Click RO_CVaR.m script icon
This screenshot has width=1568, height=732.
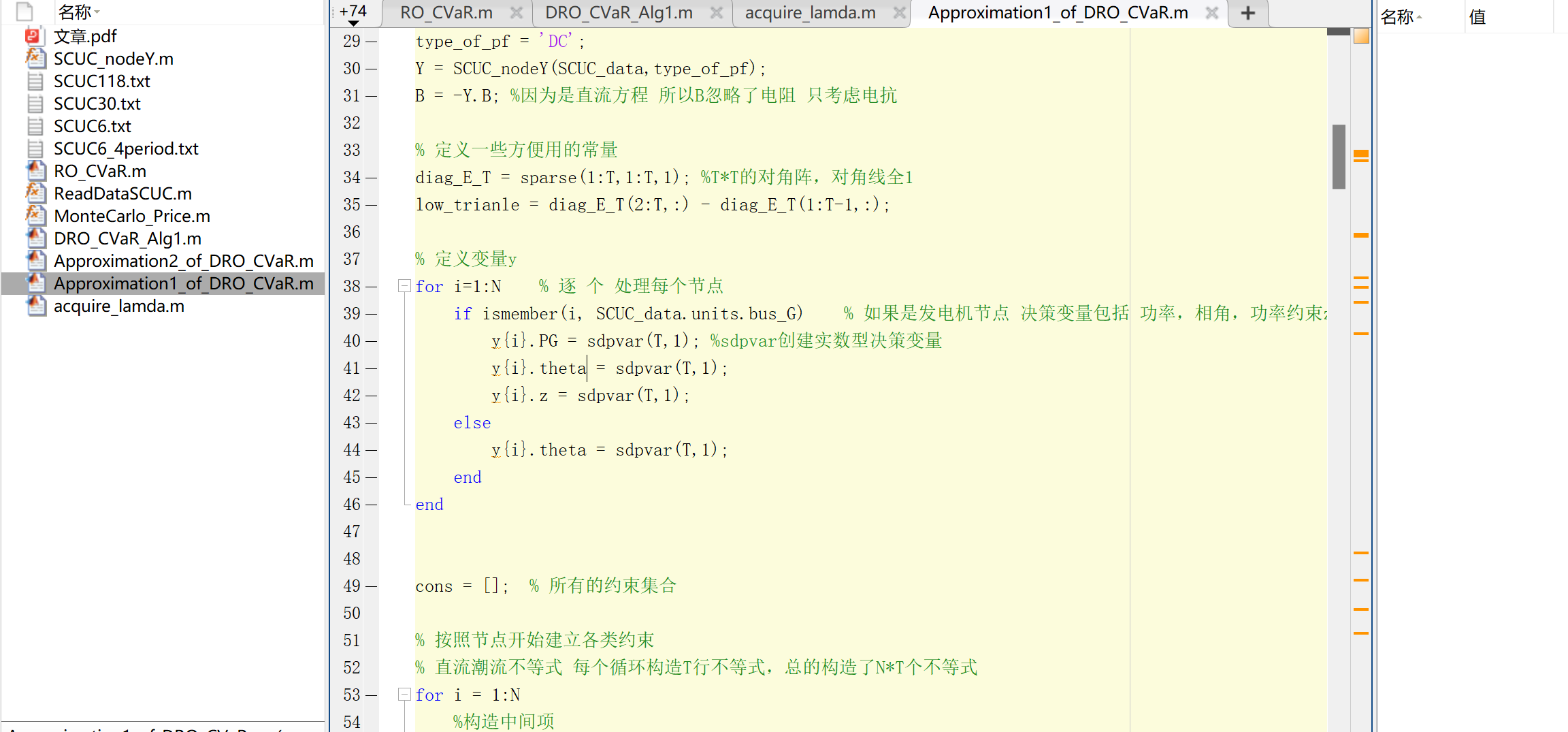click(x=35, y=171)
